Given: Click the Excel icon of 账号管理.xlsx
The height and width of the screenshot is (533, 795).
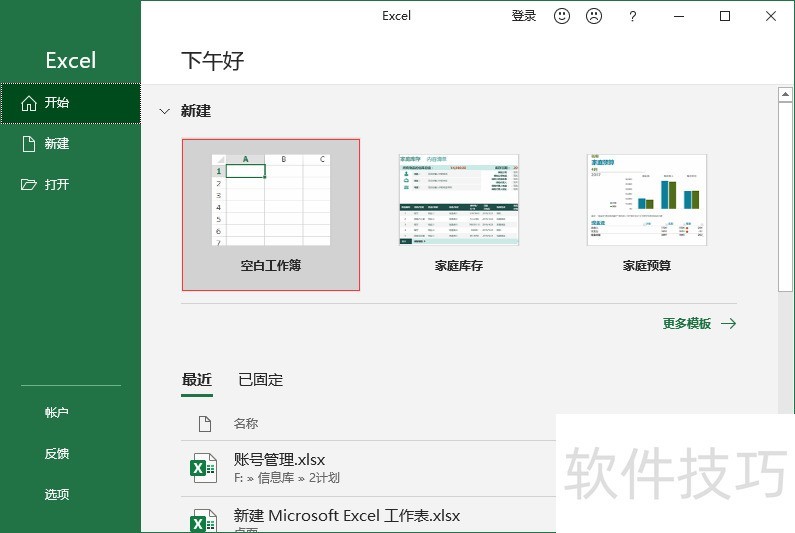Looking at the screenshot, I should pos(203,468).
